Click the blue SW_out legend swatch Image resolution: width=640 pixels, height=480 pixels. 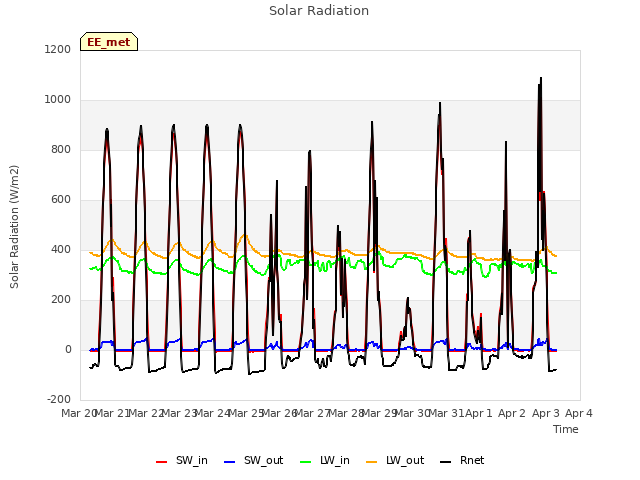(230, 462)
